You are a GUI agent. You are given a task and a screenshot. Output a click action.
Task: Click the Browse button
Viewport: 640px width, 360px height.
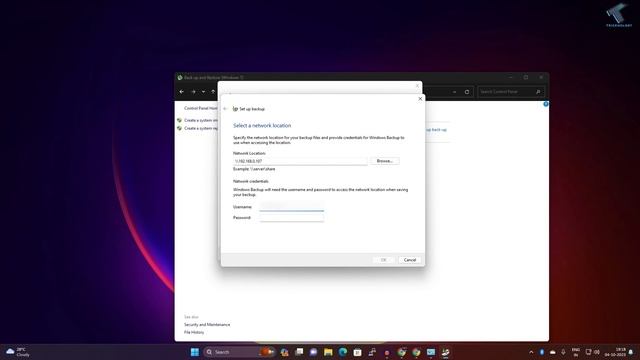[384, 161]
